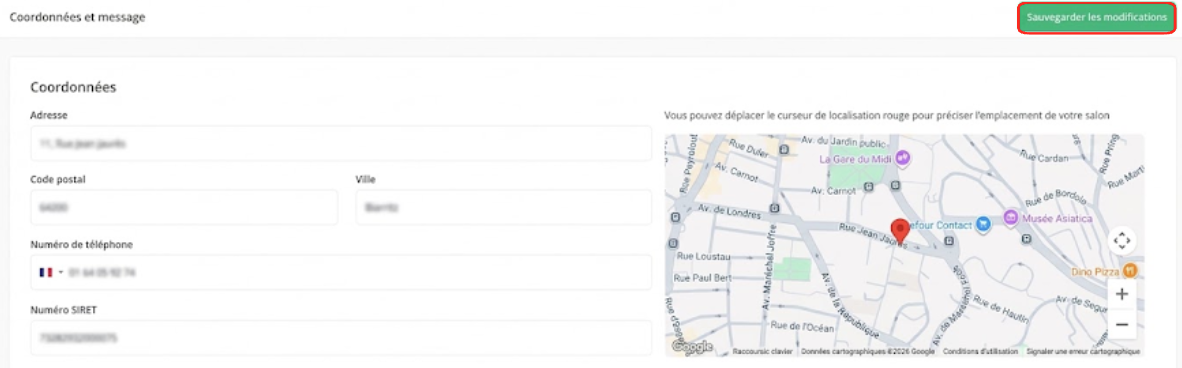
Task: Click the Google logo on map
Action: [691, 346]
